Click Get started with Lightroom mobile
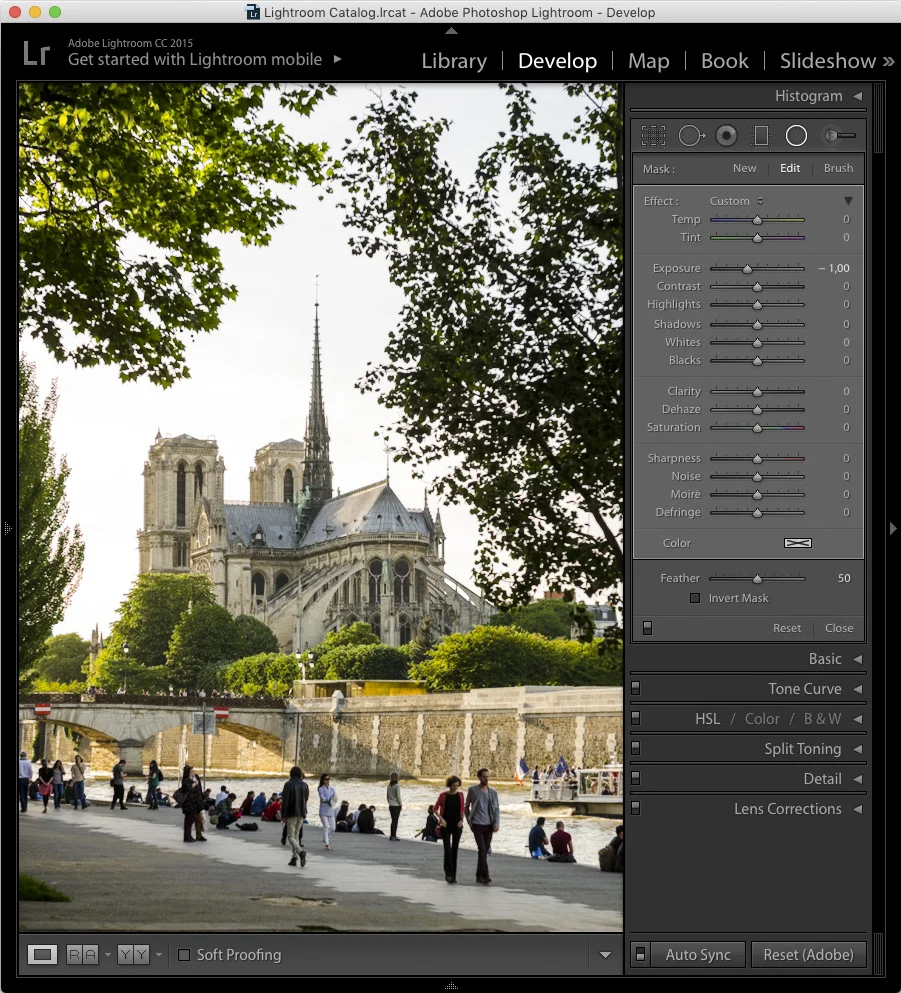 coord(195,60)
